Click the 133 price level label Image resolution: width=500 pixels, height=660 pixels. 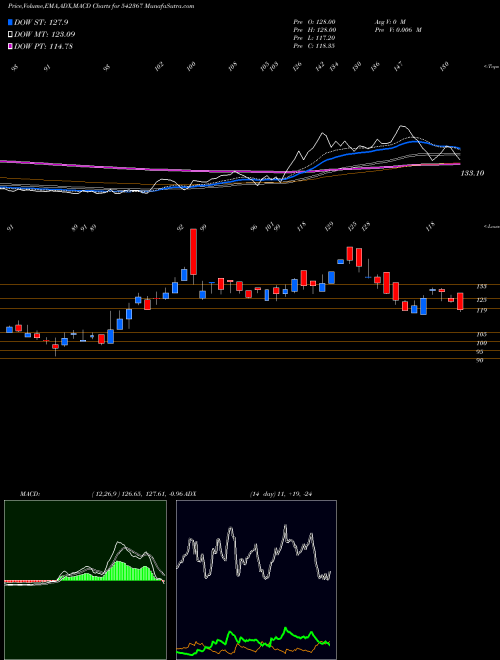click(x=481, y=287)
